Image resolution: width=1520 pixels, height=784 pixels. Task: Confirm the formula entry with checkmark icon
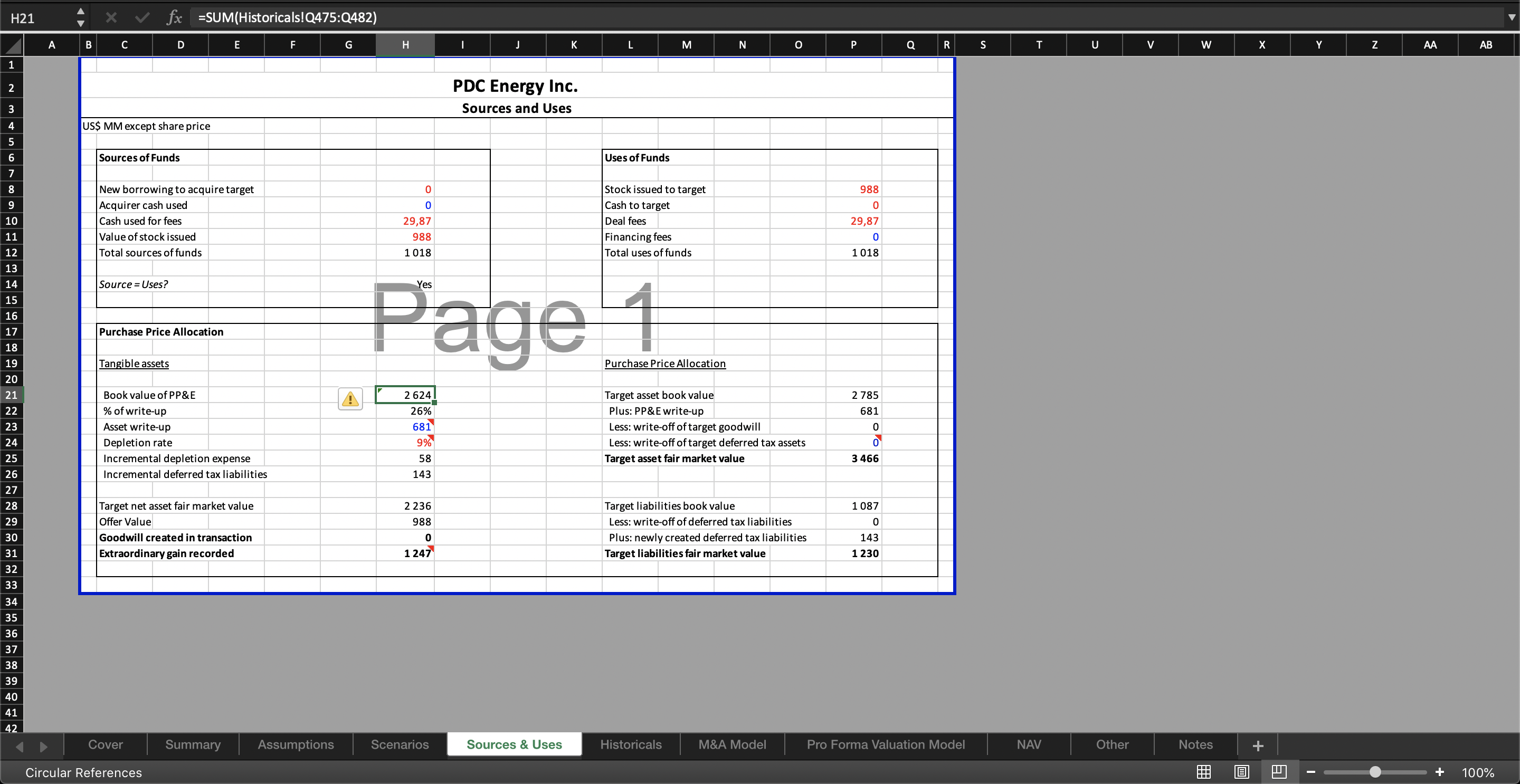coord(141,18)
